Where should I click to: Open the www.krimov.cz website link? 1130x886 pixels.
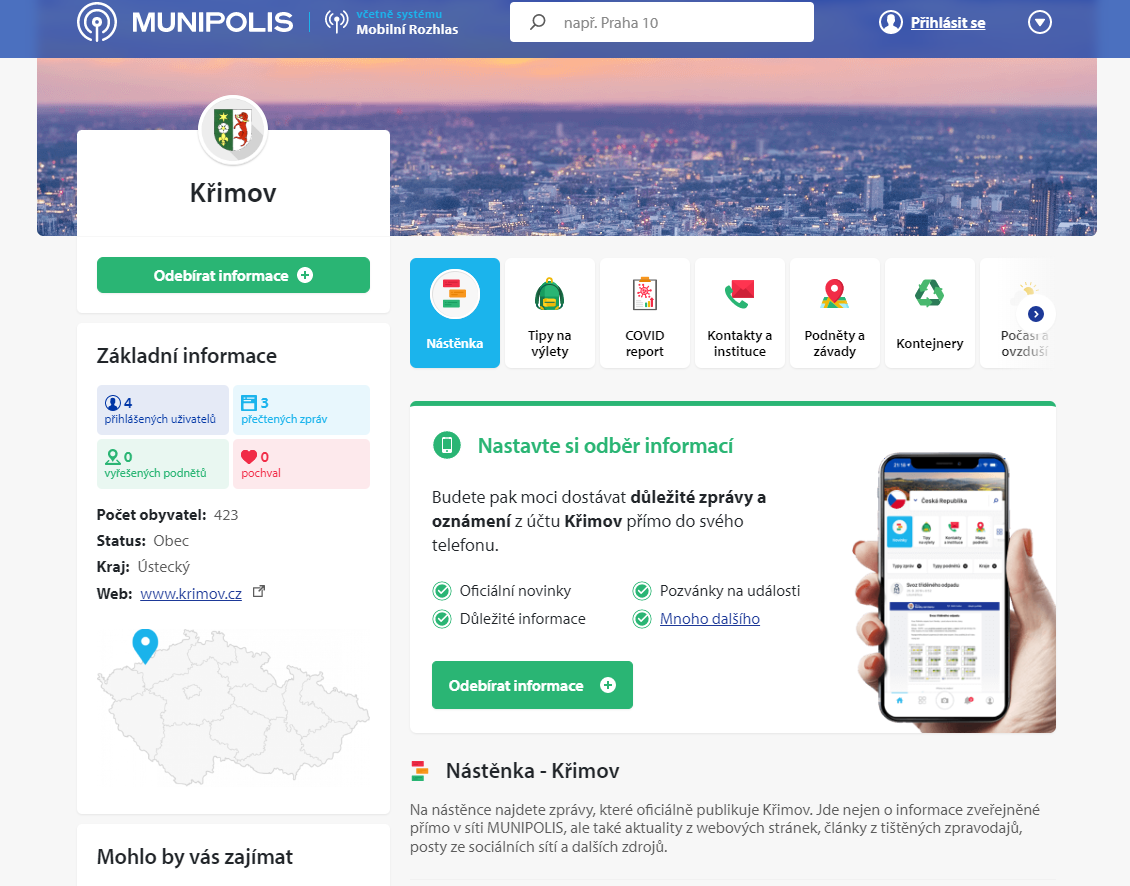(x=191, y=594)
